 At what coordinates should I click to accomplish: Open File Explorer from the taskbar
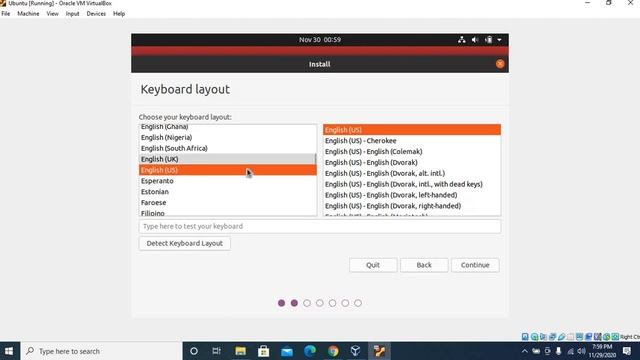pos(240,351)
